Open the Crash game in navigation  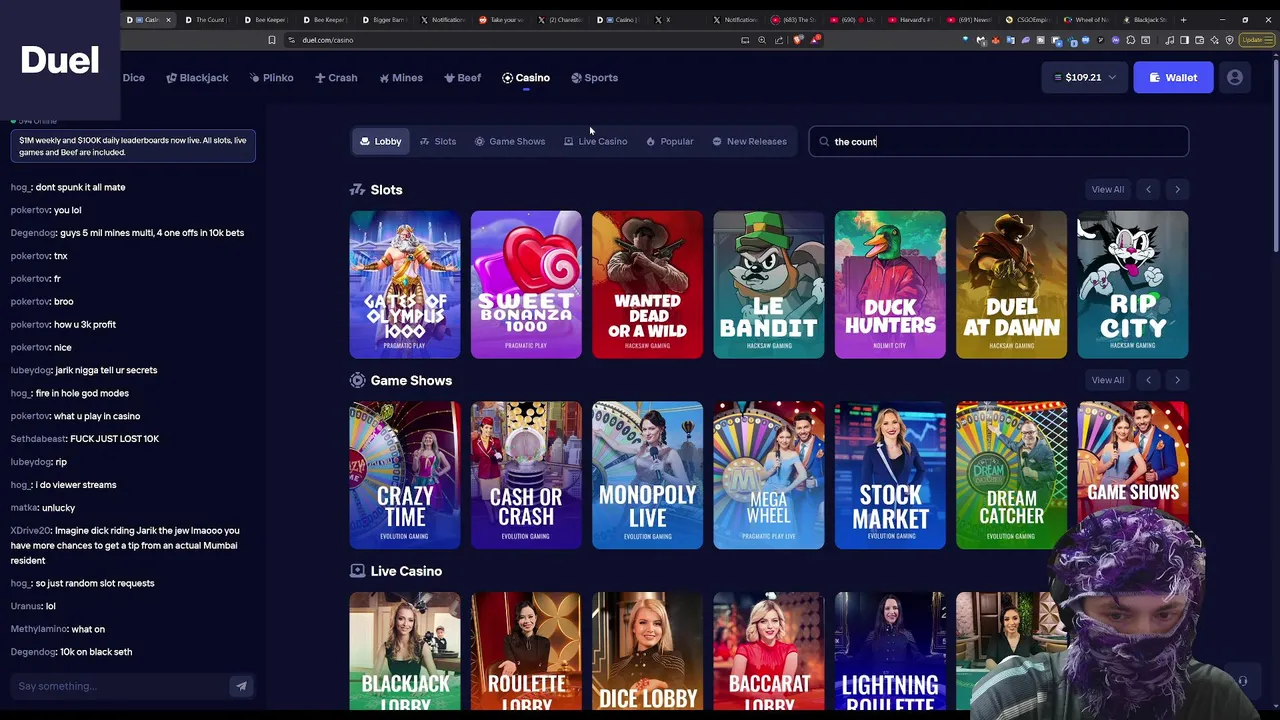[336, 77]
